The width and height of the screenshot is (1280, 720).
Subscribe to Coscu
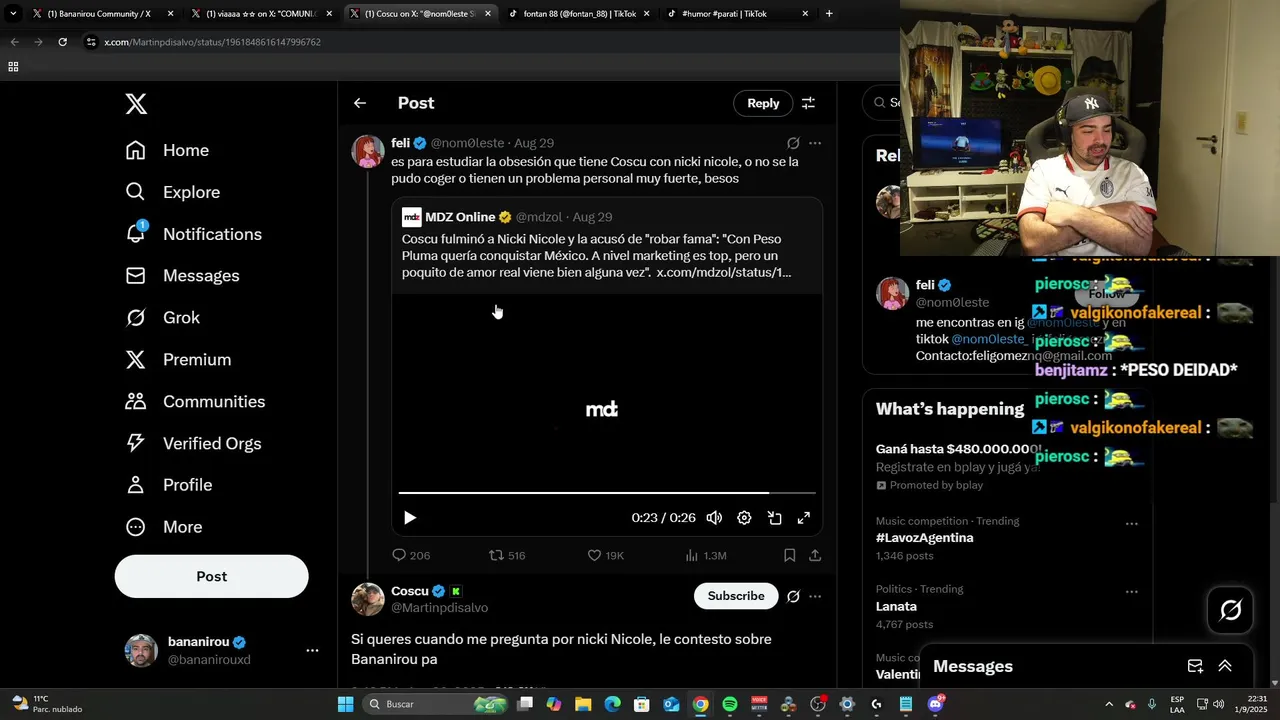(736, 596)
